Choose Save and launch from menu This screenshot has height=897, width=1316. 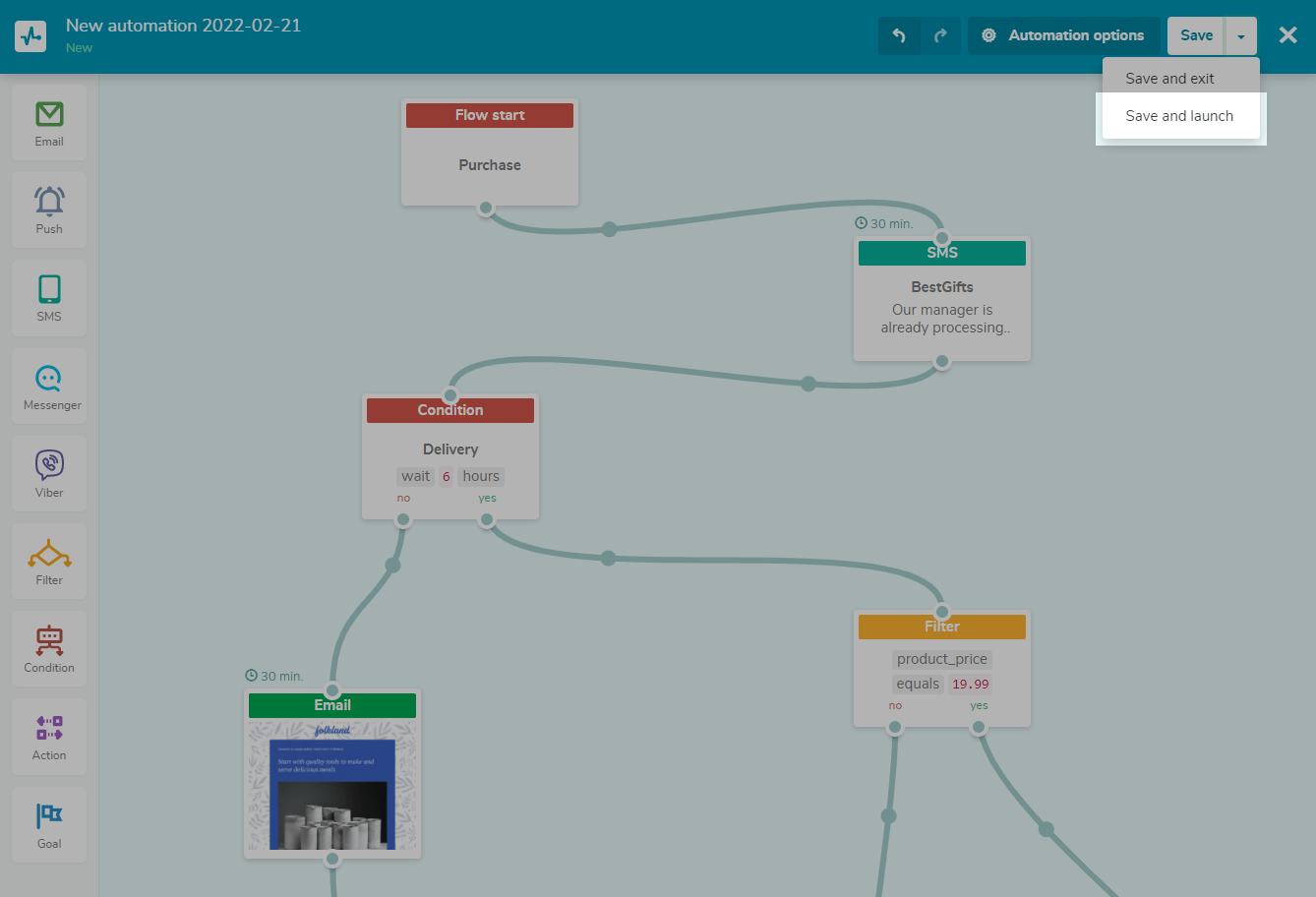[1179, 116]
